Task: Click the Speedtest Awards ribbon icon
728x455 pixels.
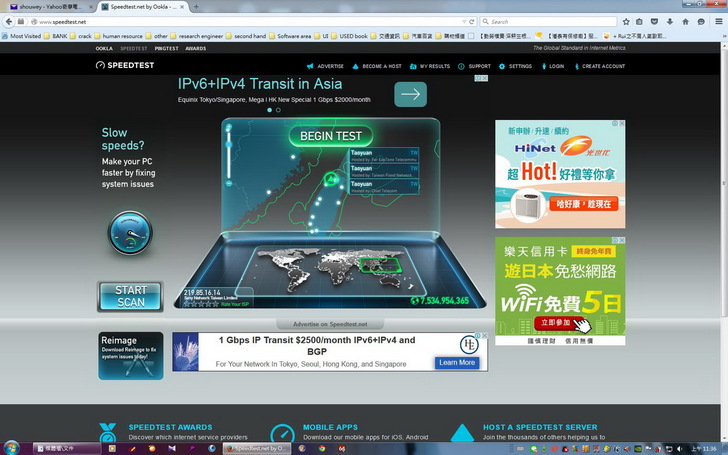Action: [108, 432]
